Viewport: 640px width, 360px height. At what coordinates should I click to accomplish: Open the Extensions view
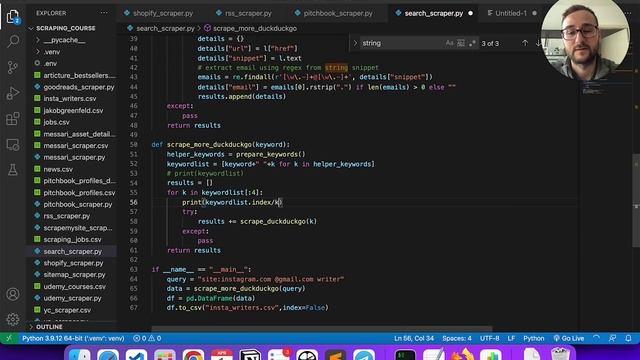(x=13, y=119)
